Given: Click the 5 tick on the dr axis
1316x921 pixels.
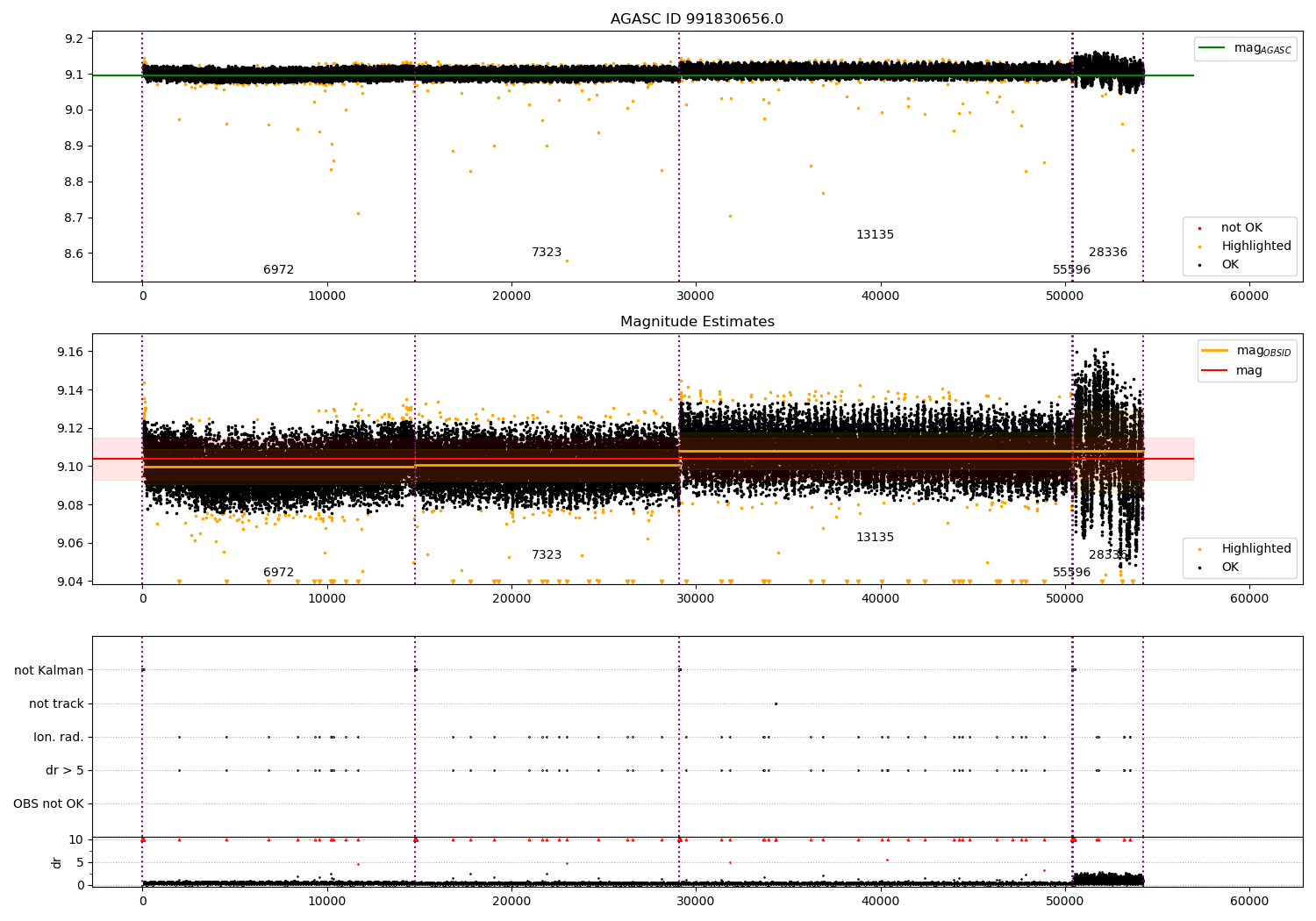Looking at the screenshot, I should point(81,863).
